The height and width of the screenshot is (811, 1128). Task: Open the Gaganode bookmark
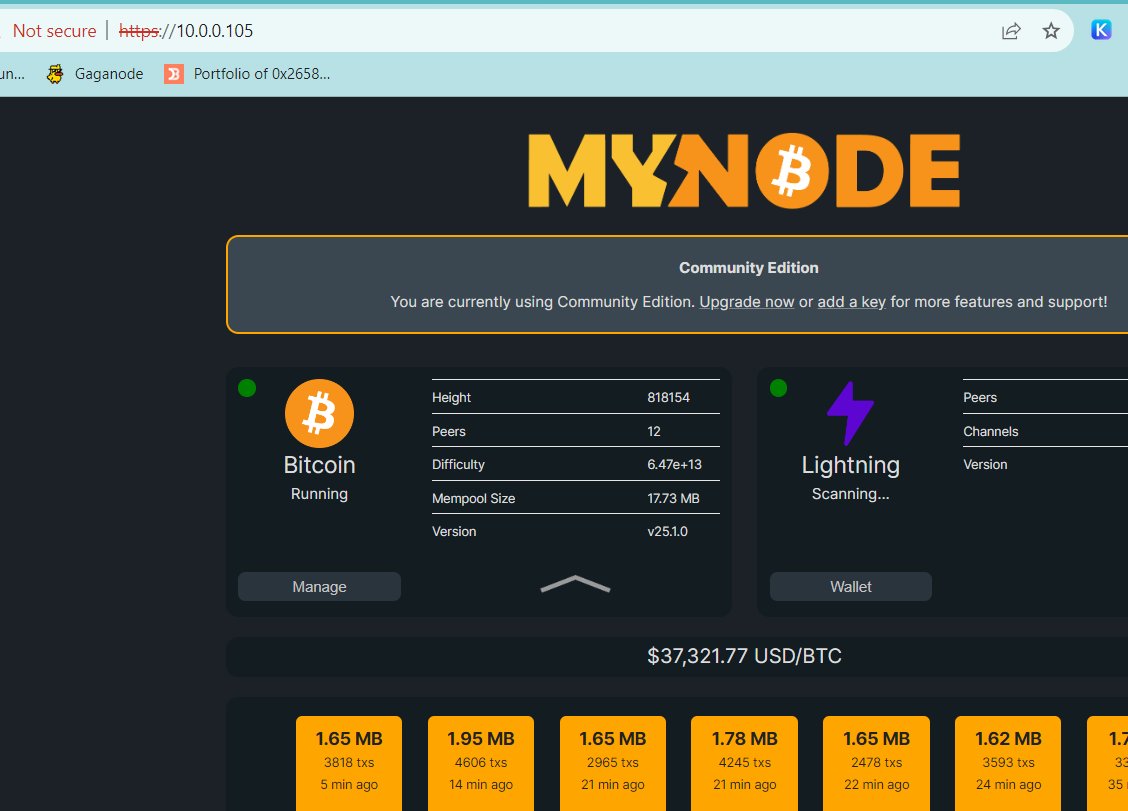point(95,74)
